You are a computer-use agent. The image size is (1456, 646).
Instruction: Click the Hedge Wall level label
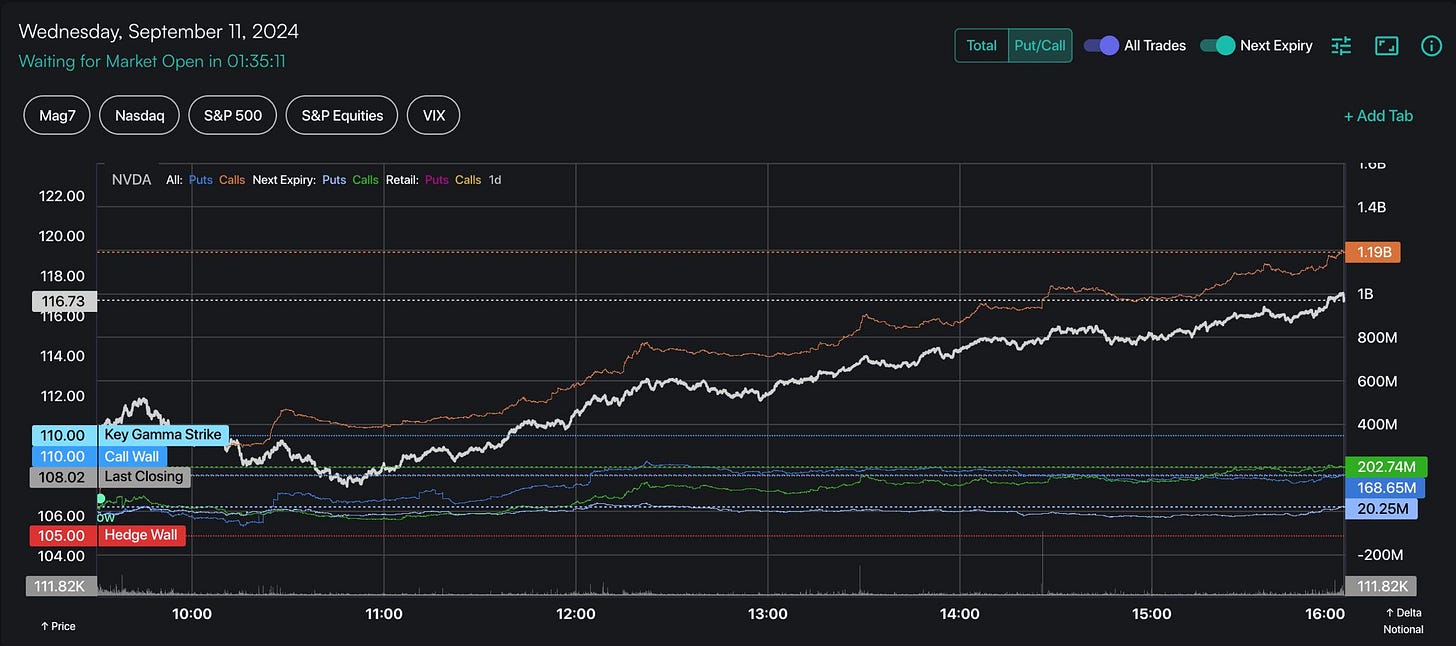[x=141, y=535]
